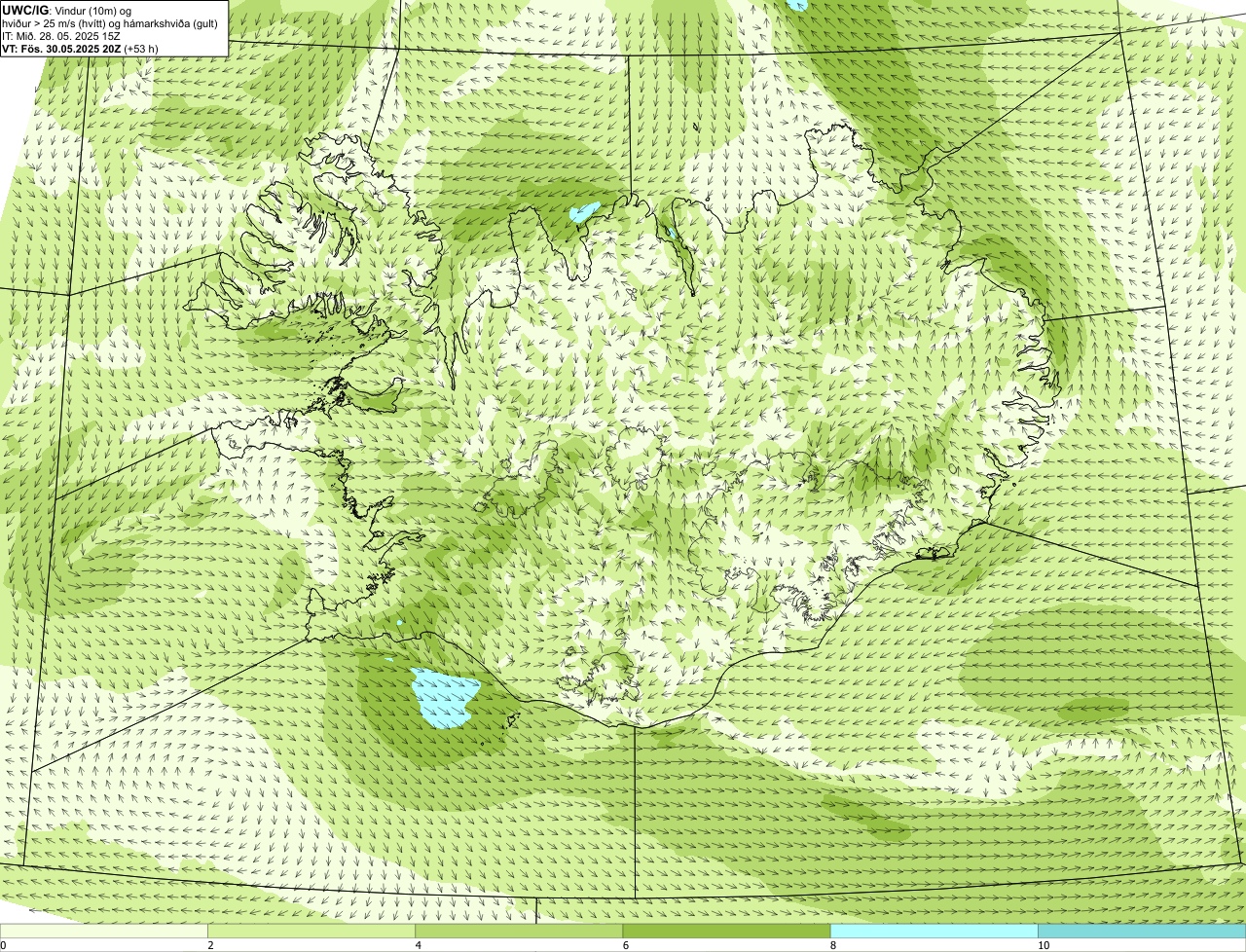The height and width of the screenshot is (952, 1246).
Task: Click the 0–2 m/s palest legend swatch
Action: click(104, 932)
